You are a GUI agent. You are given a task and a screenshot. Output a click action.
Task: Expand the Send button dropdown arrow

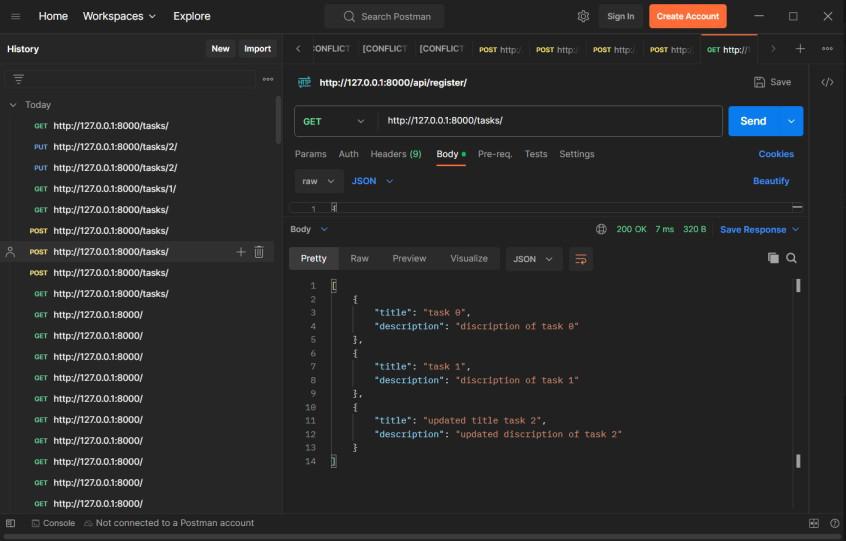[x=791, y=121]
